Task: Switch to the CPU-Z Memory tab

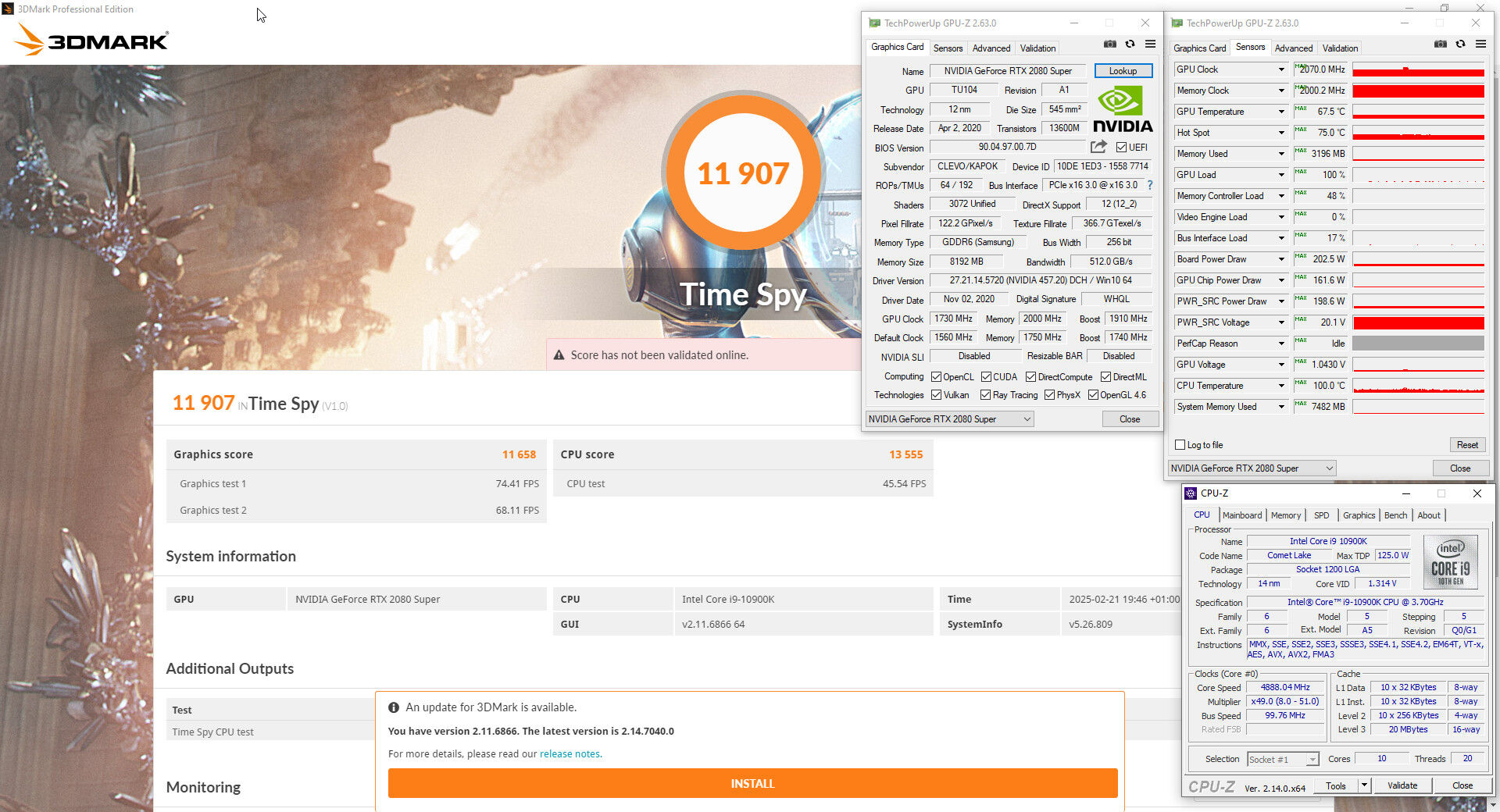Action: pos(1286,515)
